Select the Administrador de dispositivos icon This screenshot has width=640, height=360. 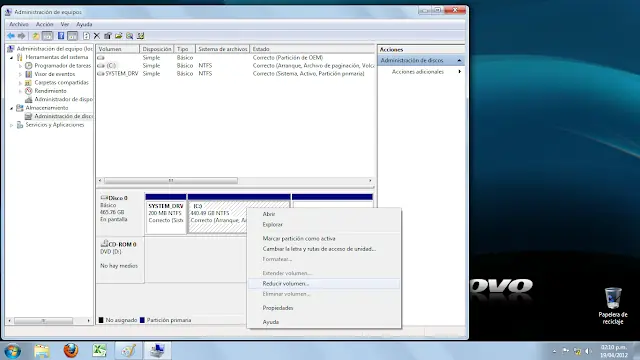(29, 99)
